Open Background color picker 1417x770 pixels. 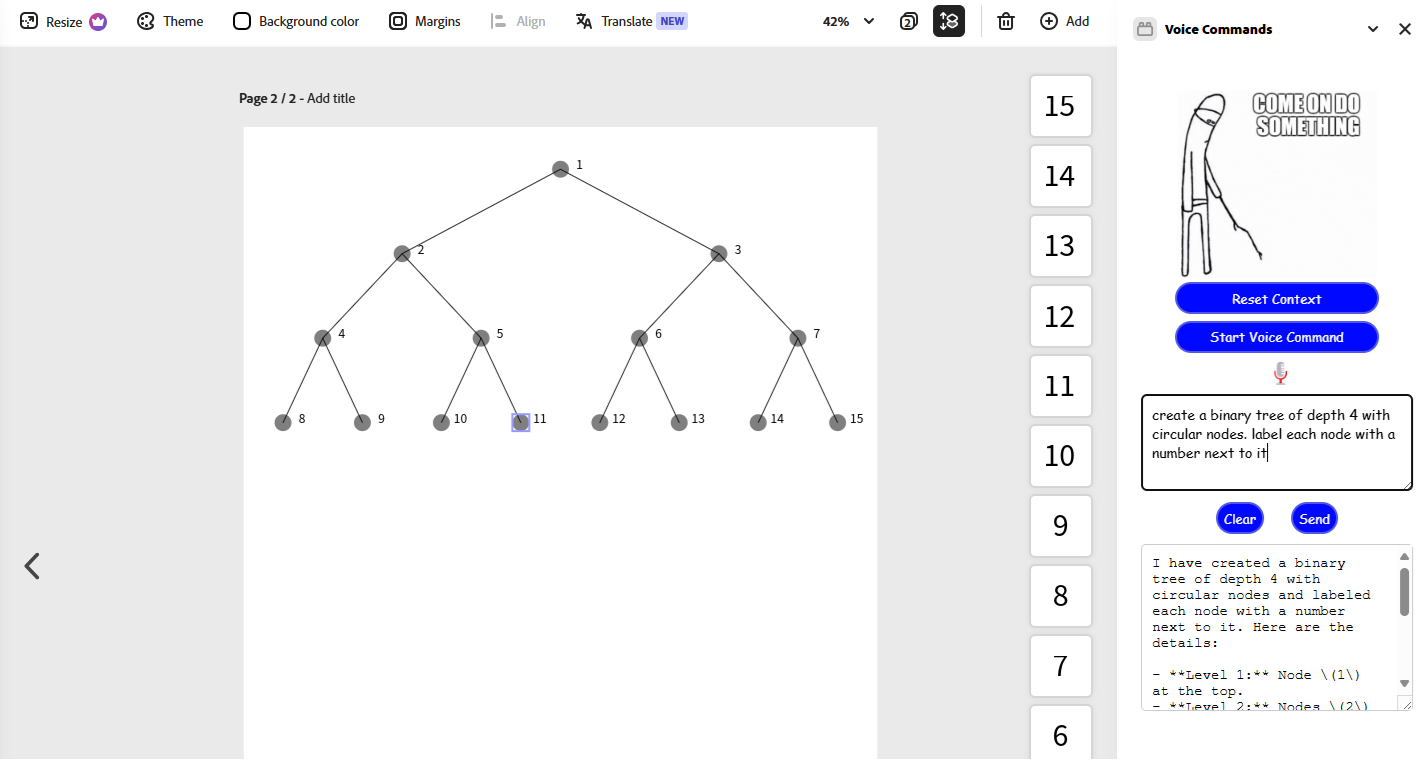pos(296,21)
